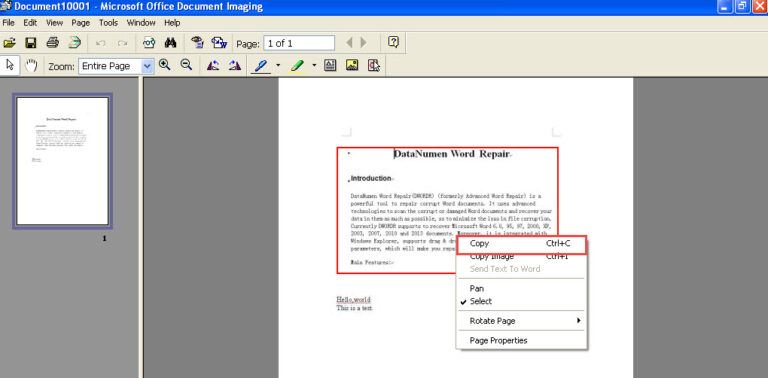
Task: Click the Find binoculars icon
Action: click(170, 43)
